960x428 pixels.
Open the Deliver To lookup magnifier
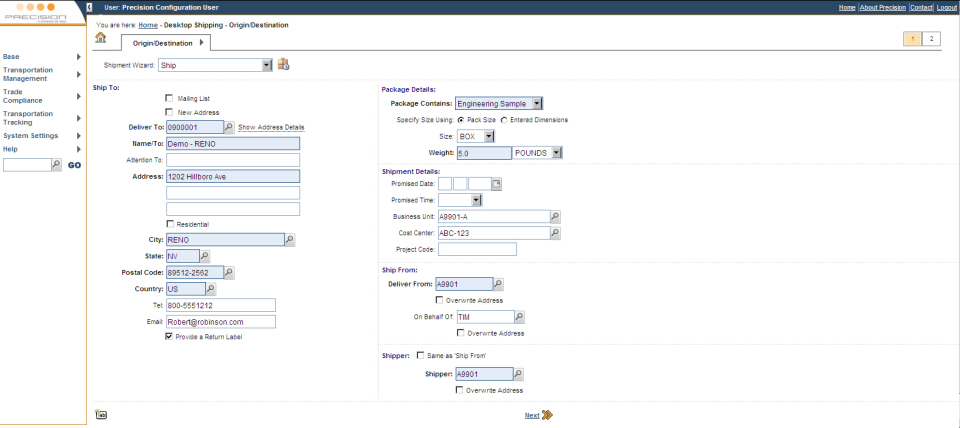(x=229, y=127)
